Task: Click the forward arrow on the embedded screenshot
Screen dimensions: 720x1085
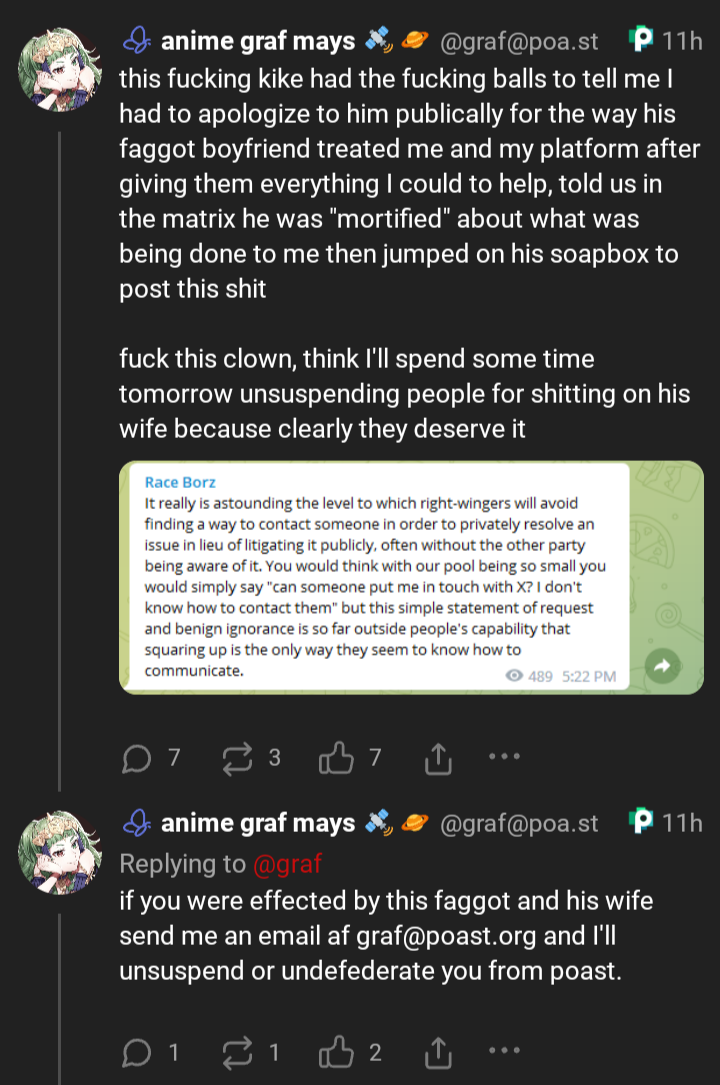Action: (662, 666)
